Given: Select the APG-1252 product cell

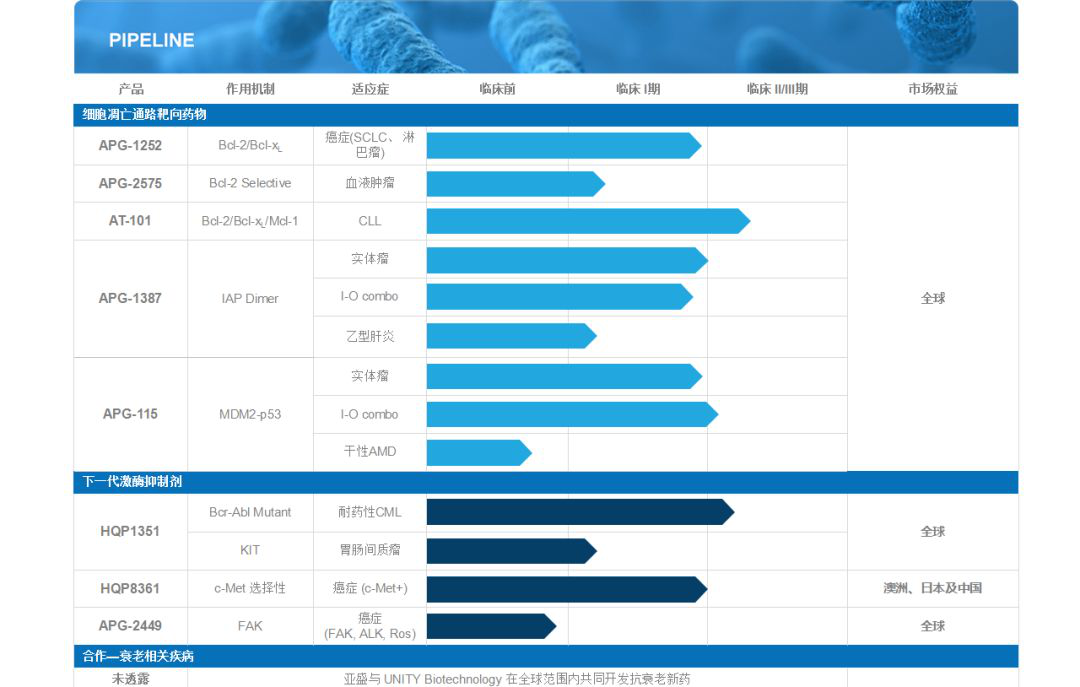Looking at the screenshot, I should 130,145.
